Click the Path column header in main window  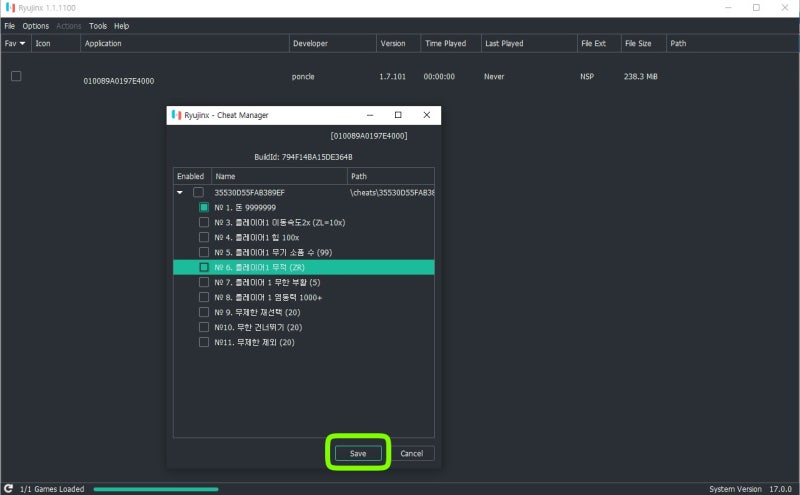coord(733,43)
